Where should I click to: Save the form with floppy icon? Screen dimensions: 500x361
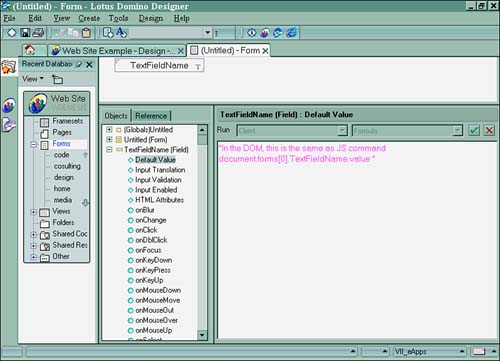25,33
